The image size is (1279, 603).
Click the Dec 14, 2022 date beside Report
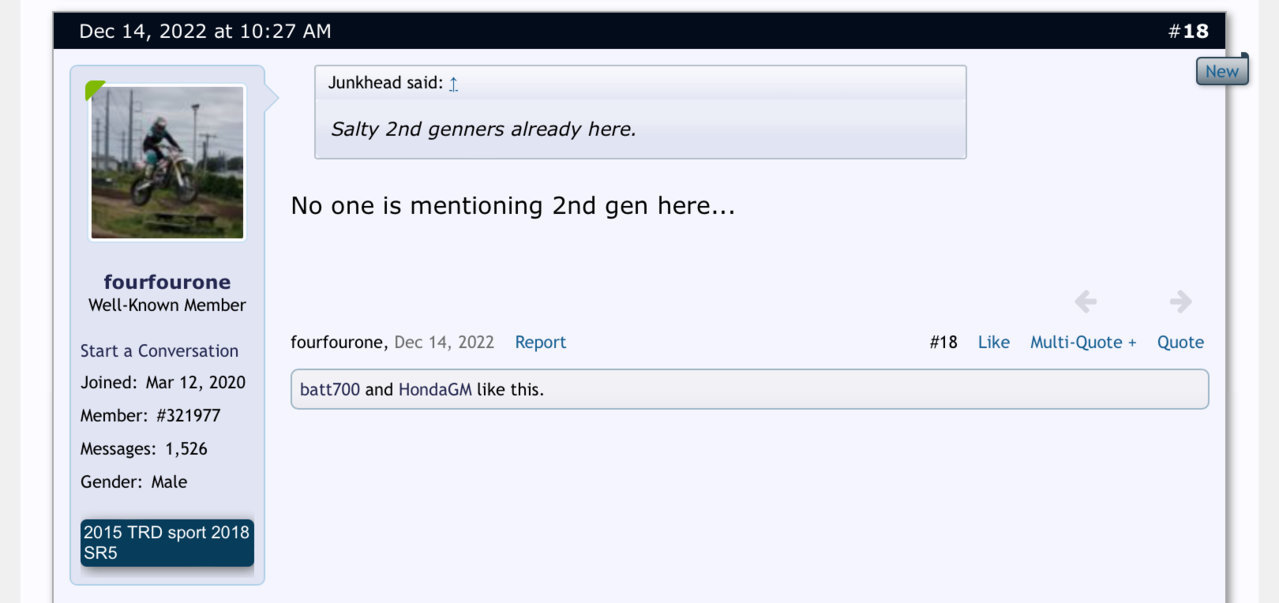(x=444, y=342)
